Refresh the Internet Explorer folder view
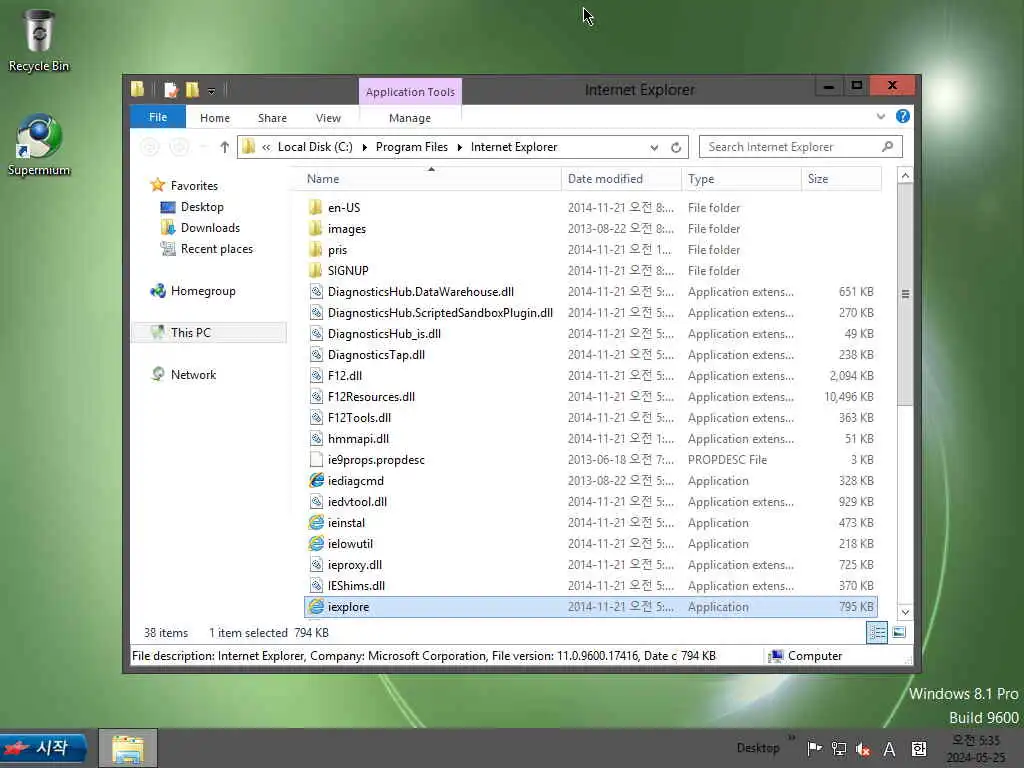 pos(676,147)
